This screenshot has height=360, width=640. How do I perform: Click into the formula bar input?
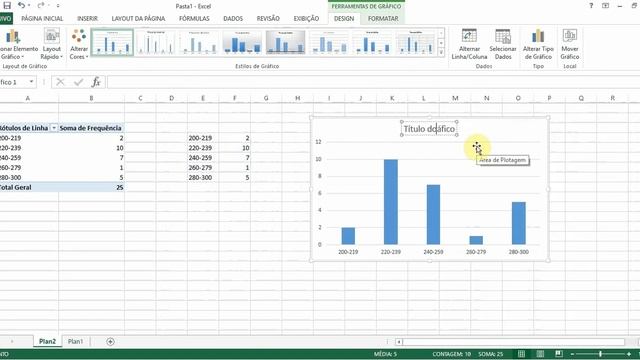pos(373,82)
